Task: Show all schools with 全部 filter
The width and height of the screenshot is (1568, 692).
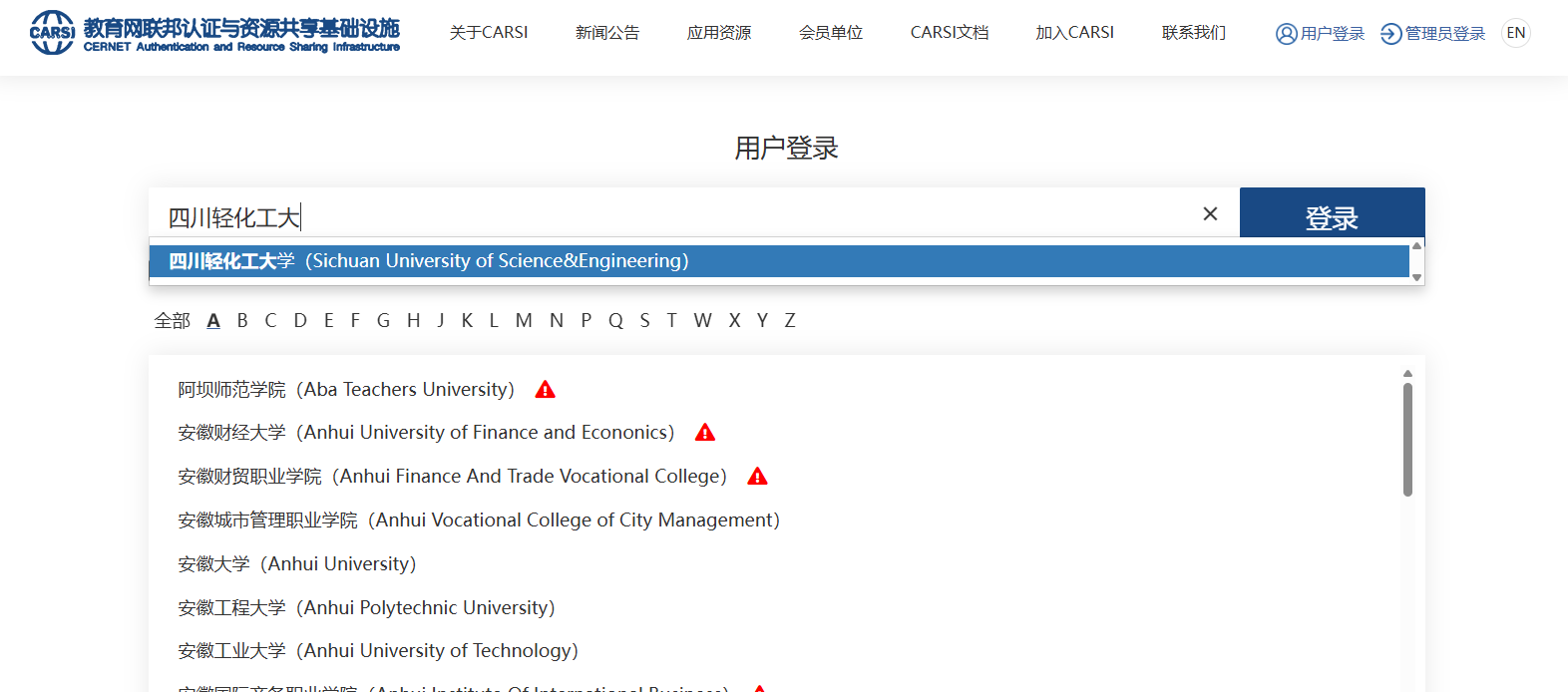Action: click(172, 321)
